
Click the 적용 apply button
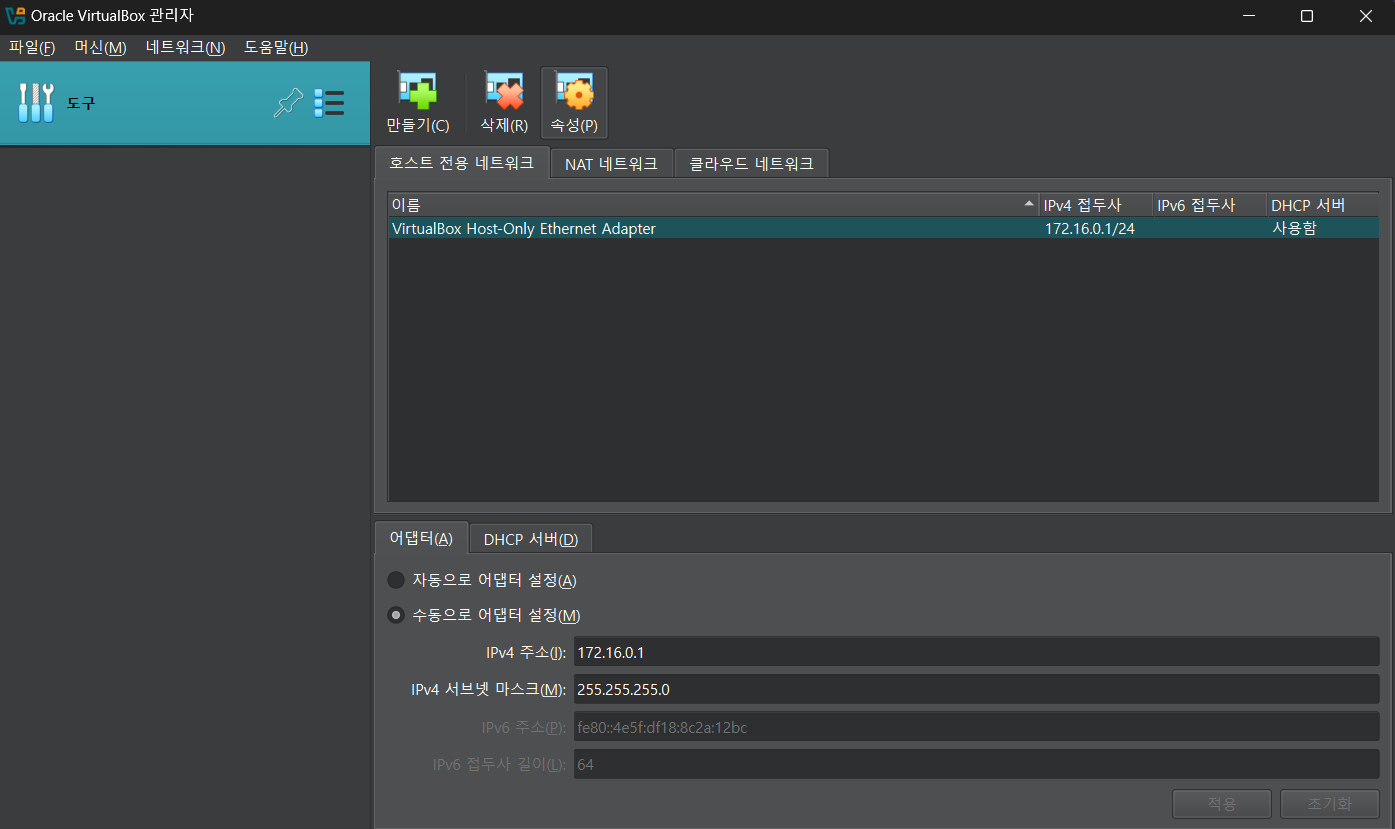pos(1222,804)
